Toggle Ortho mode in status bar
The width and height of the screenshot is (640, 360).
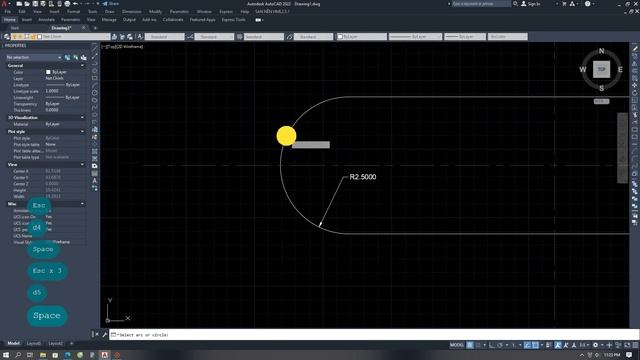pos(492,345)
